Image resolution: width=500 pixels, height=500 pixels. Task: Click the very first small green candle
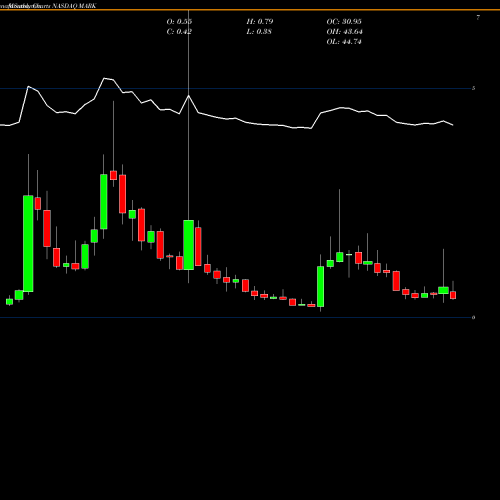(x=9, y=302)
